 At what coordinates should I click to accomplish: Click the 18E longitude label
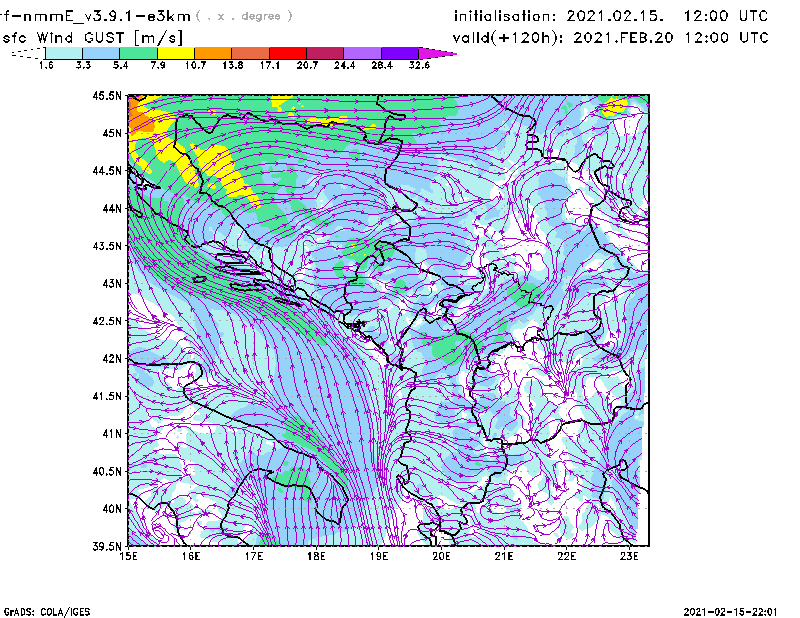(x=316, y=556)
